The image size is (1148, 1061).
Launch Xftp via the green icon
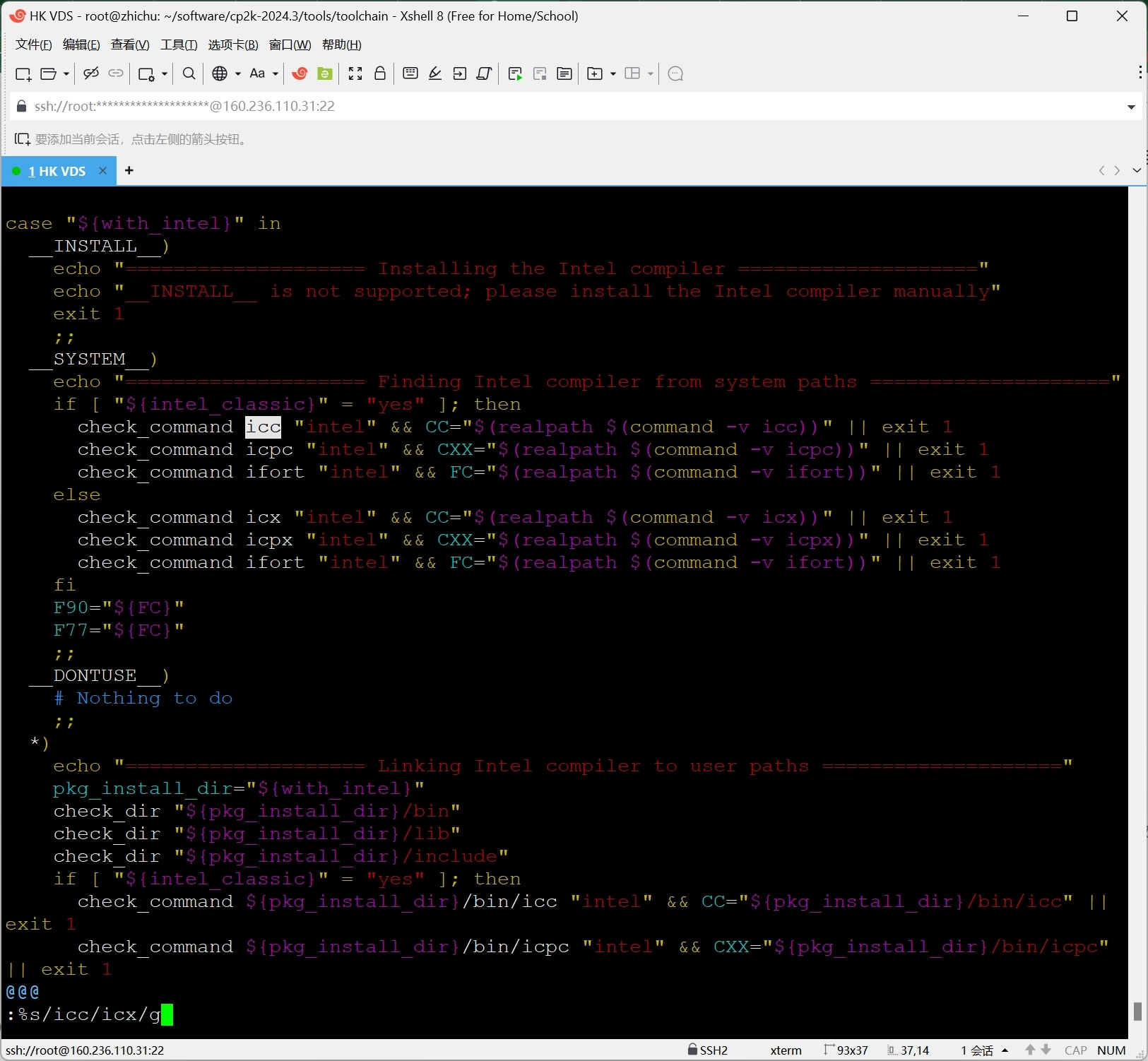(325, 73)
